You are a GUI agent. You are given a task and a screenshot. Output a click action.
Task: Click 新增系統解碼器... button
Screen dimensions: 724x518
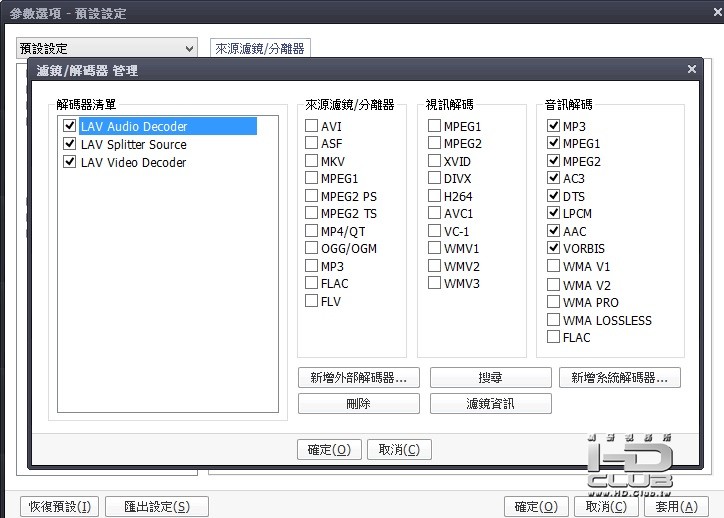[x=620, y=378]
